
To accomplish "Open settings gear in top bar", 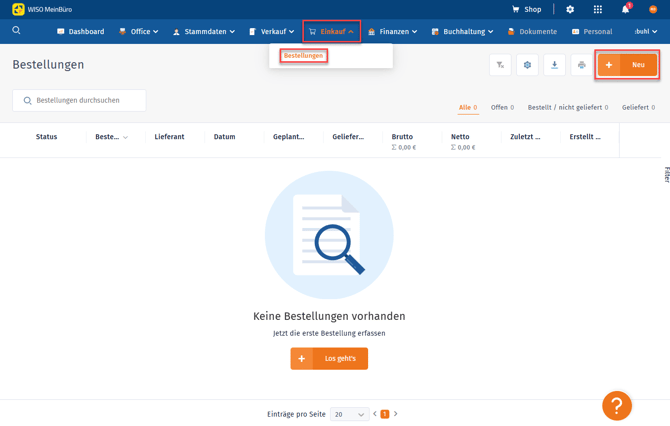I will 570,9.
